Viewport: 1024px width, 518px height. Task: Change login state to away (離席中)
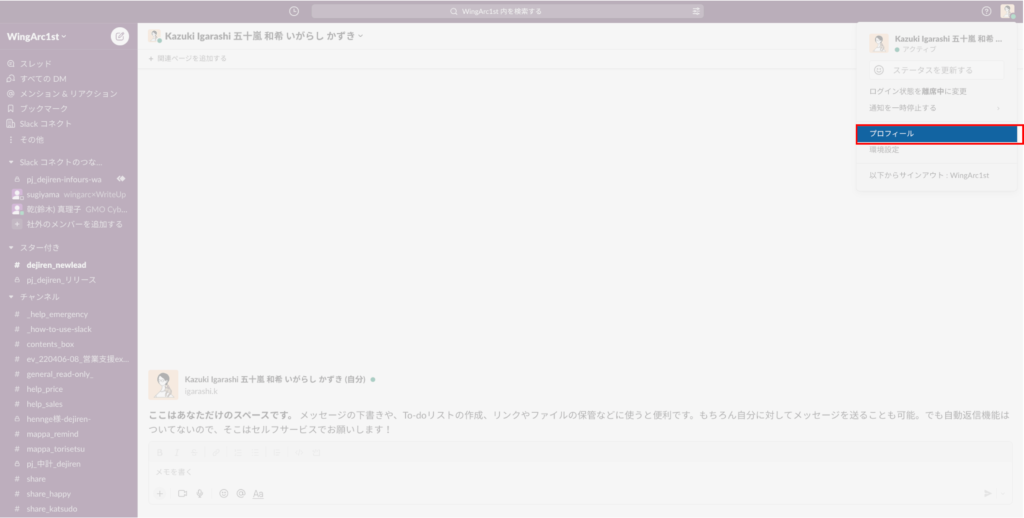tap(918, 91)
